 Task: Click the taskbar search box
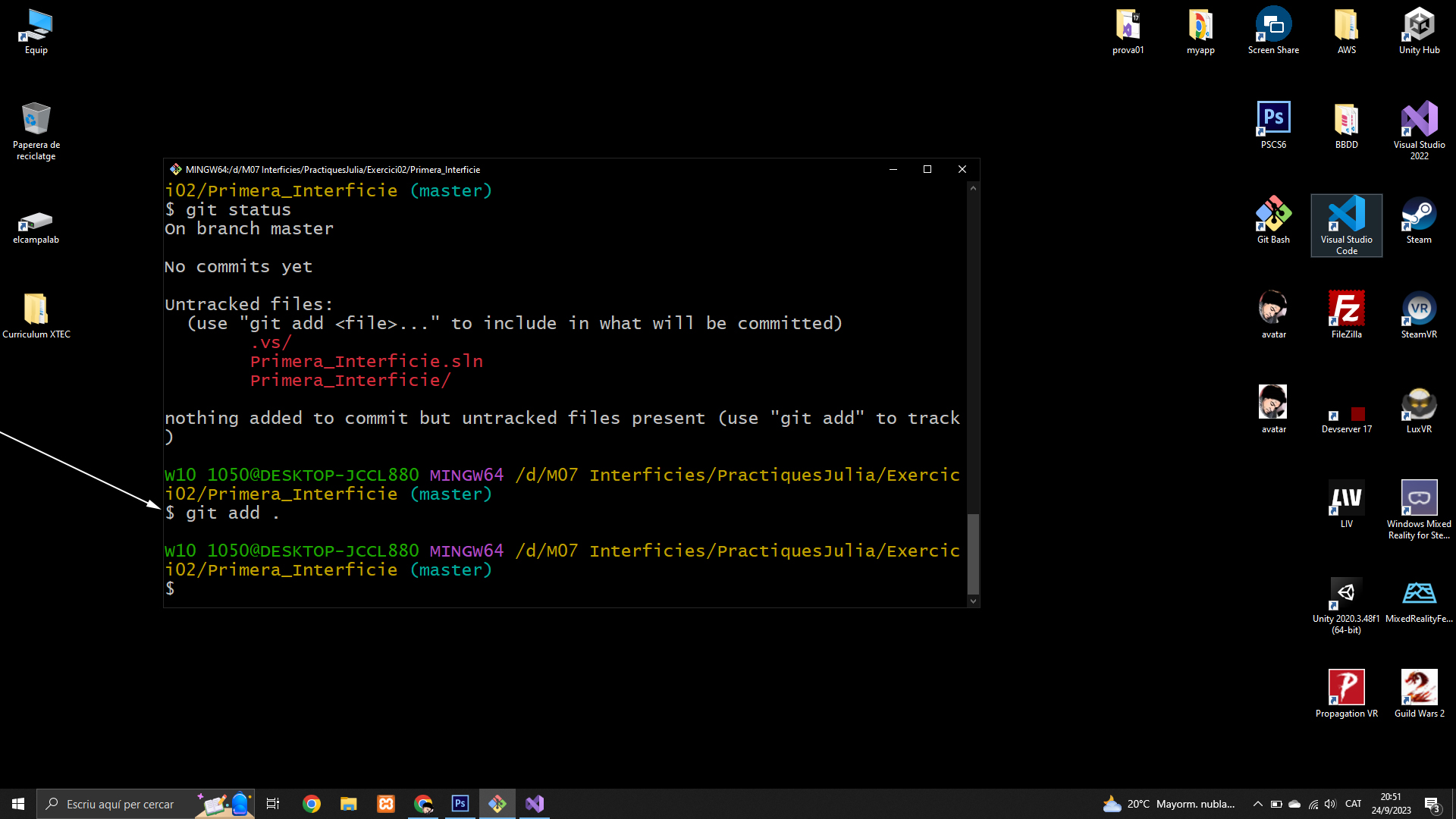[x=120, y=804]
